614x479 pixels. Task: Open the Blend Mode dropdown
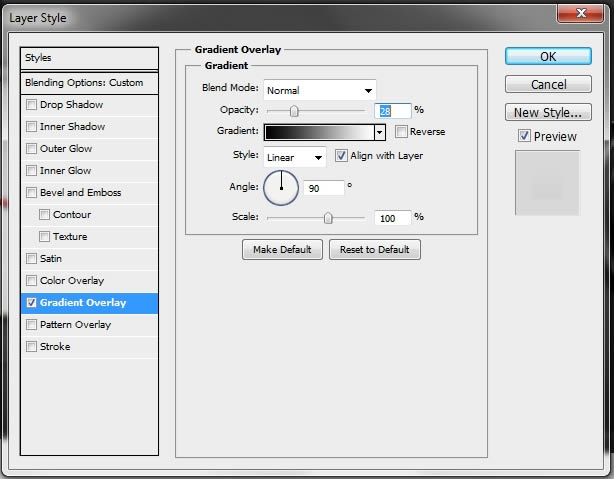pyautogui.click(x=320, y=90)
